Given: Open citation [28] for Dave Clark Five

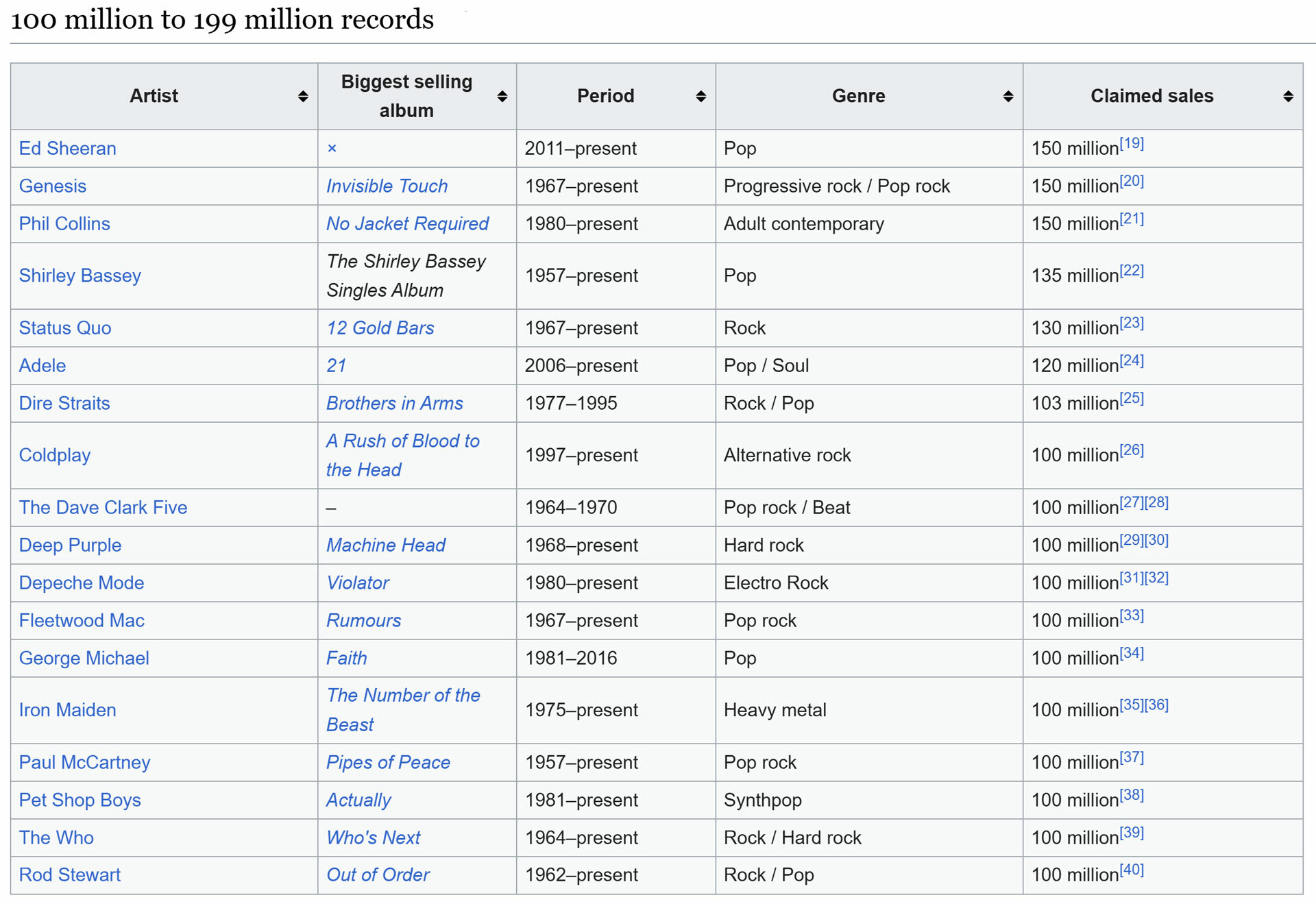Looking at the screenshot, I should point(1156,503).
